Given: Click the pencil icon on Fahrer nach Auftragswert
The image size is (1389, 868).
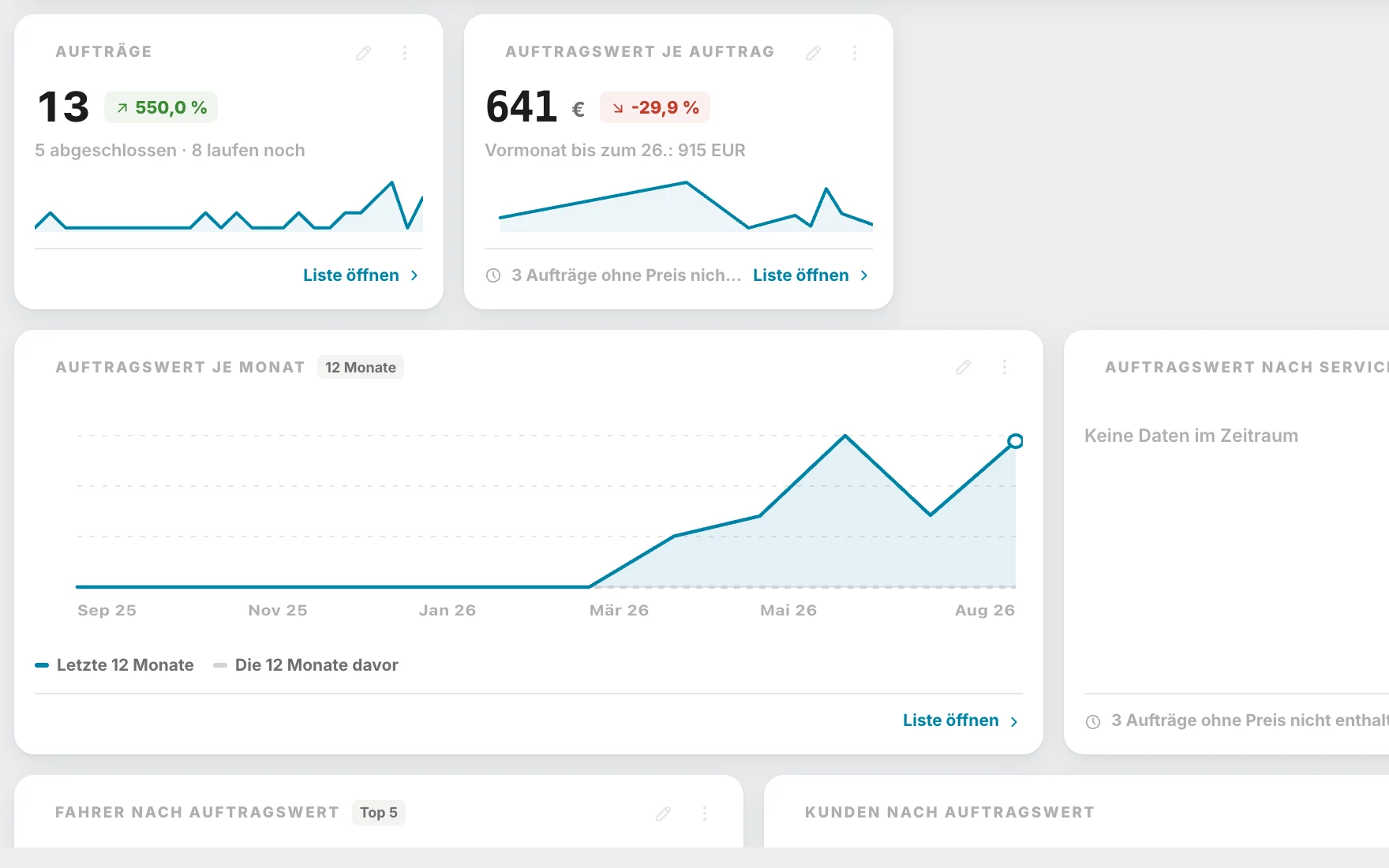Looking at the screenshot, I should pos(663,813).
